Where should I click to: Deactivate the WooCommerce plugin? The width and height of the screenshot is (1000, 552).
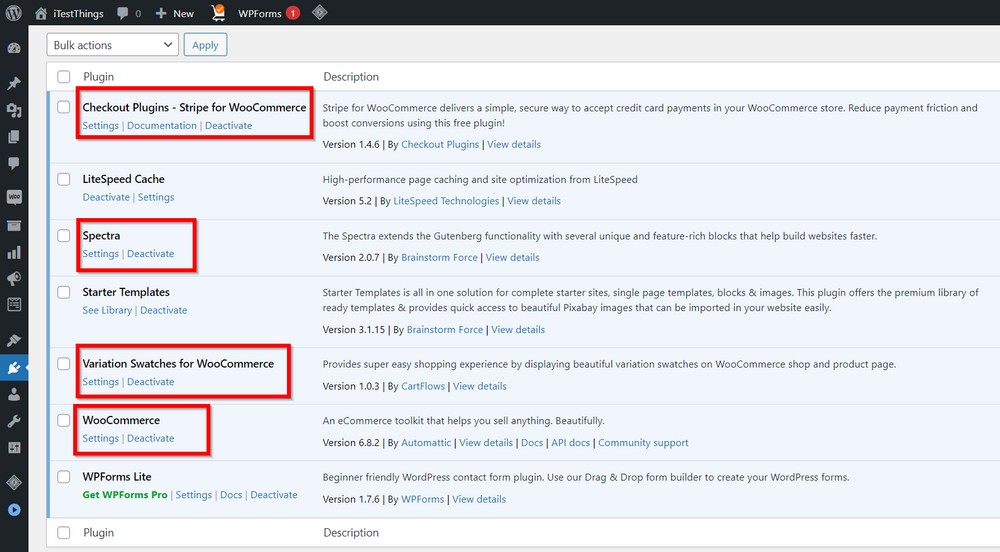point(151,439)
